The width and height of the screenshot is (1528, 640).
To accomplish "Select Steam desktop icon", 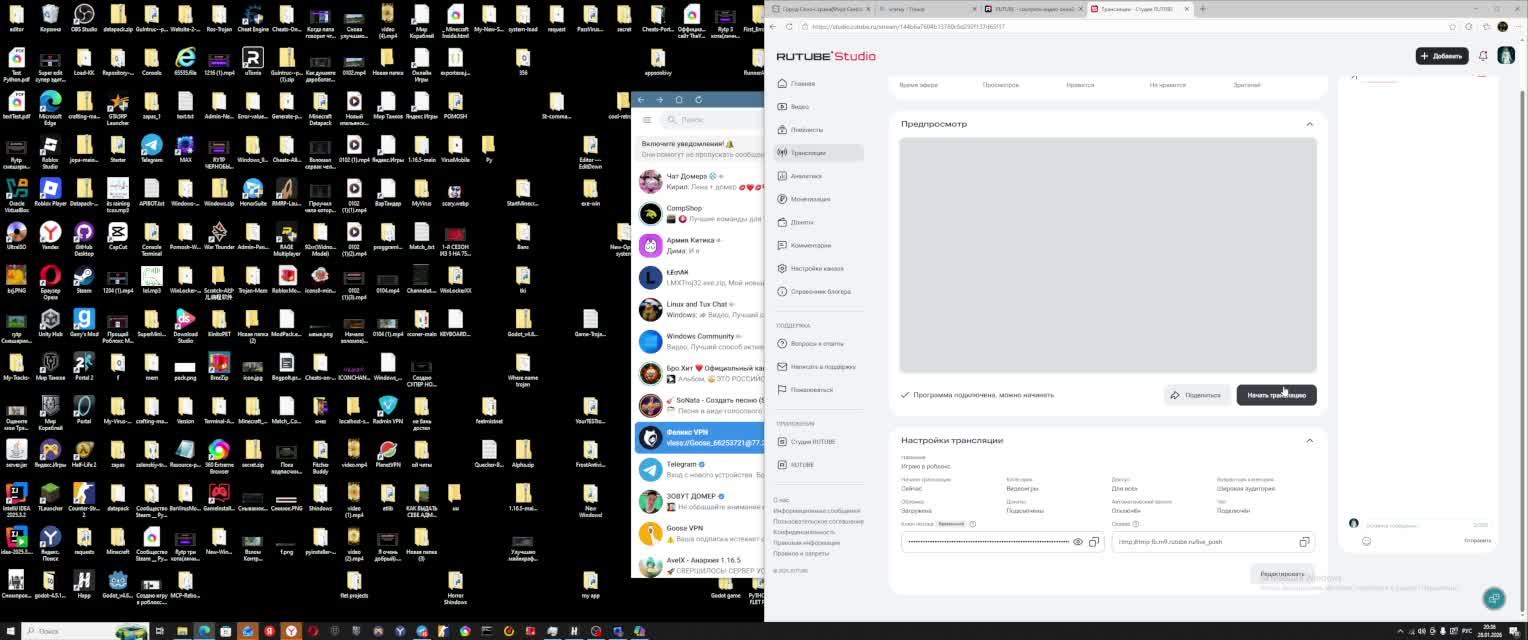I will pyautogui.click(x=84, y=279).
